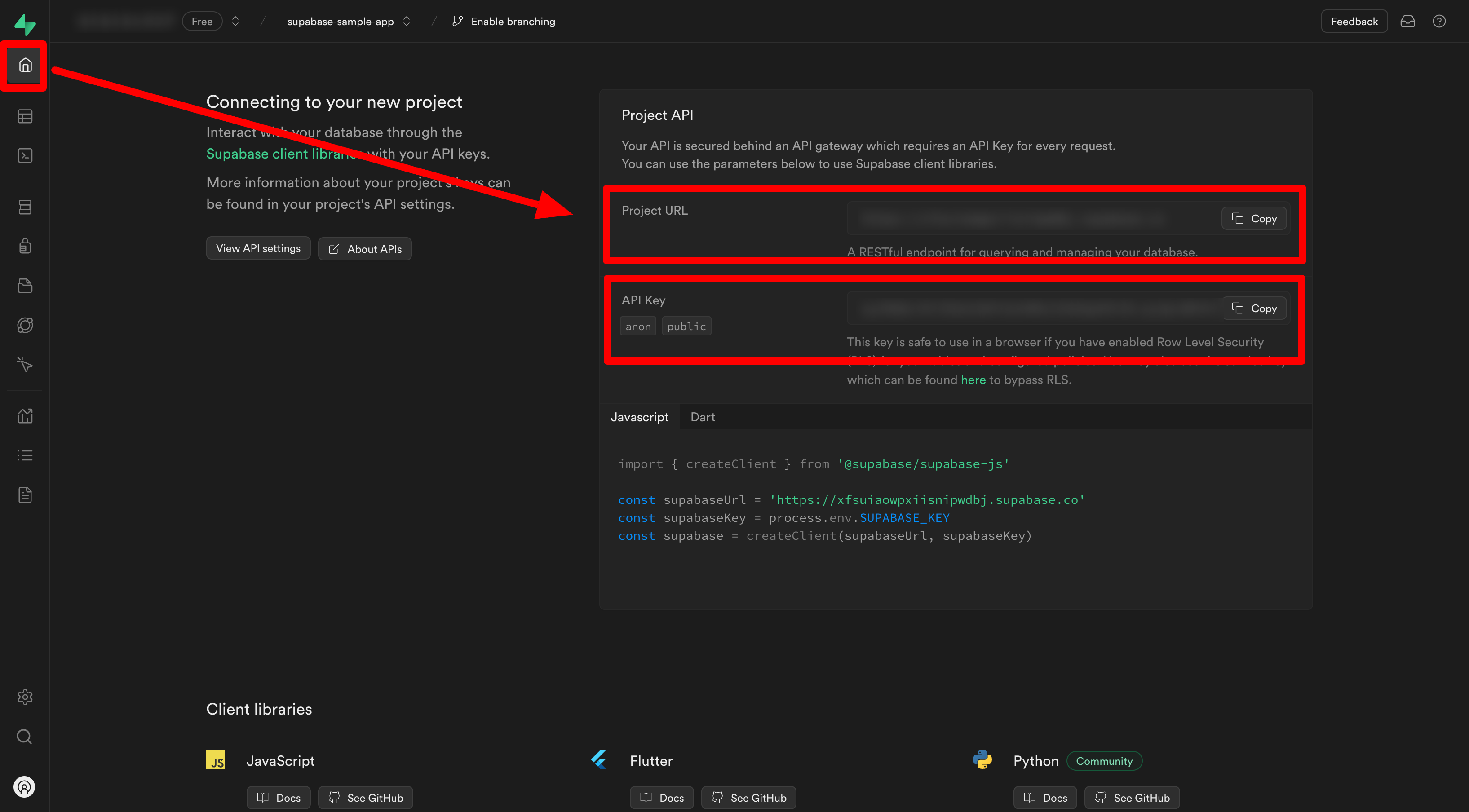Open the SQL Editor icon
This screenshot has width=1469, height=812.
[x=25, y=156]
